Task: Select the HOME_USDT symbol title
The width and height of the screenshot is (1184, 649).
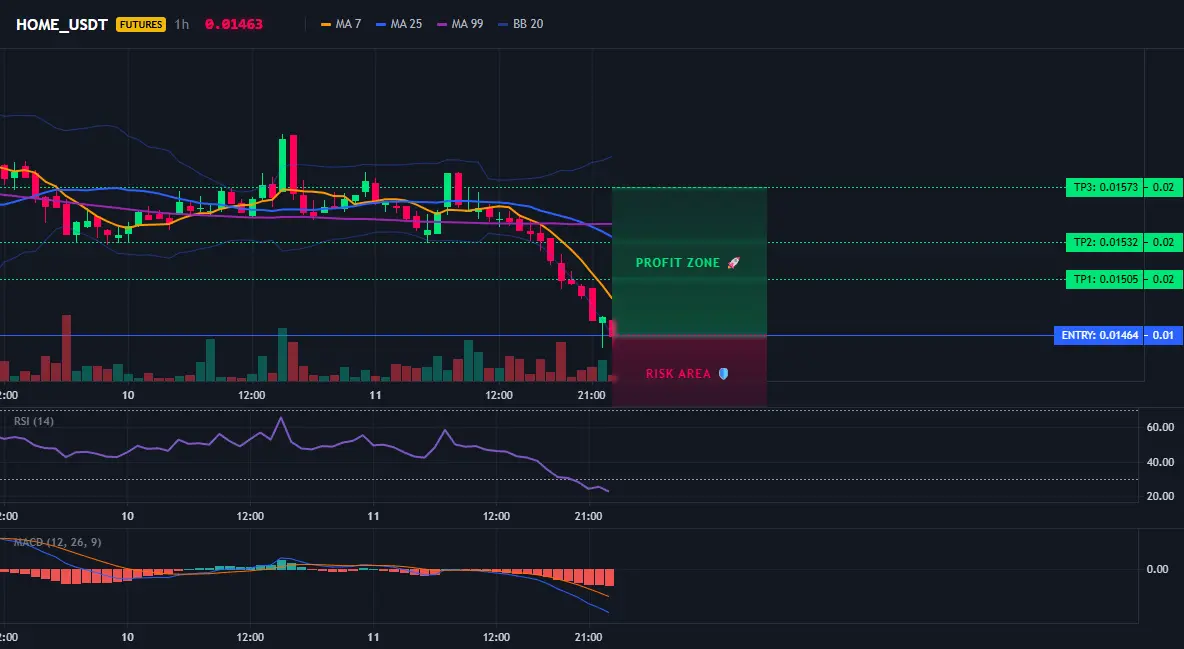Action: click(x=62, y=24)
